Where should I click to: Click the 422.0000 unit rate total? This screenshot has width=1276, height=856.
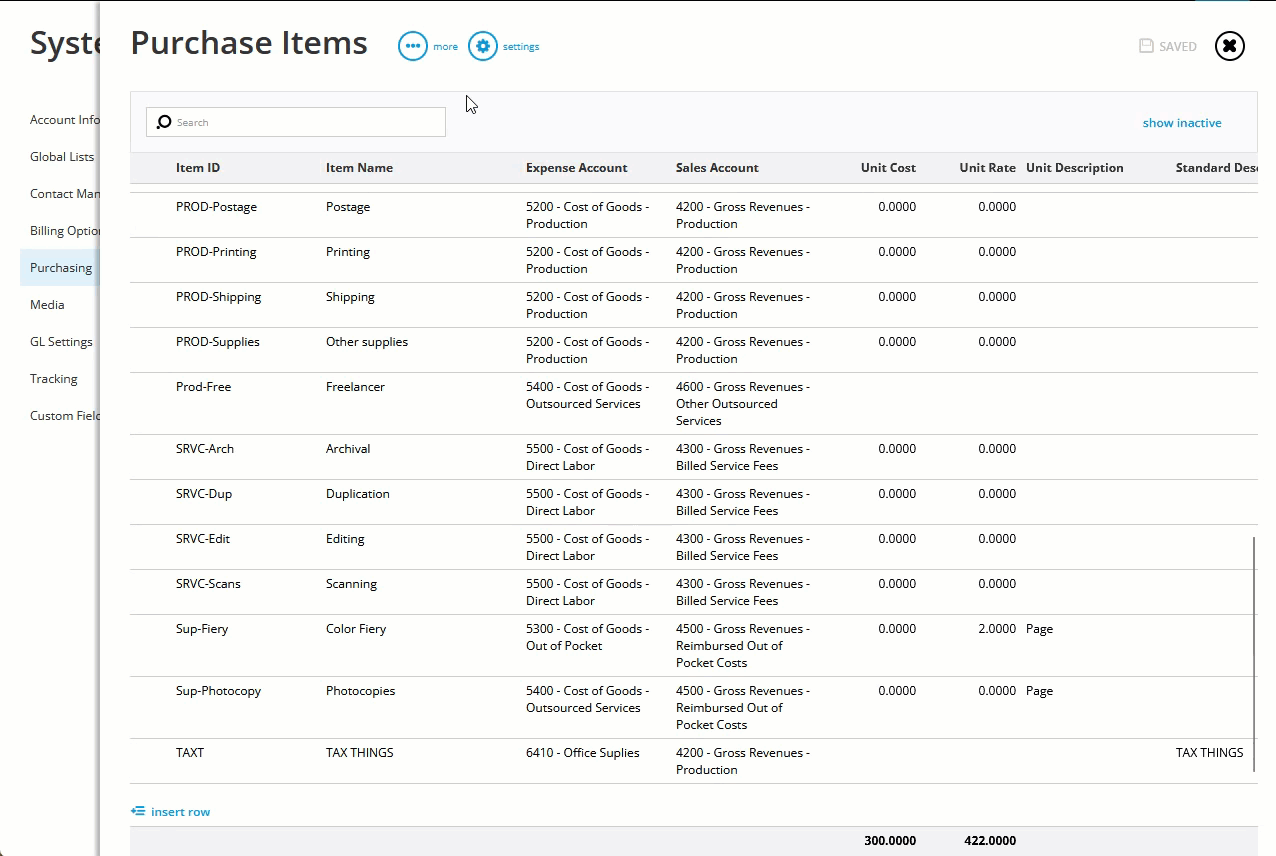pyautogui.click(x=990, y=841)
